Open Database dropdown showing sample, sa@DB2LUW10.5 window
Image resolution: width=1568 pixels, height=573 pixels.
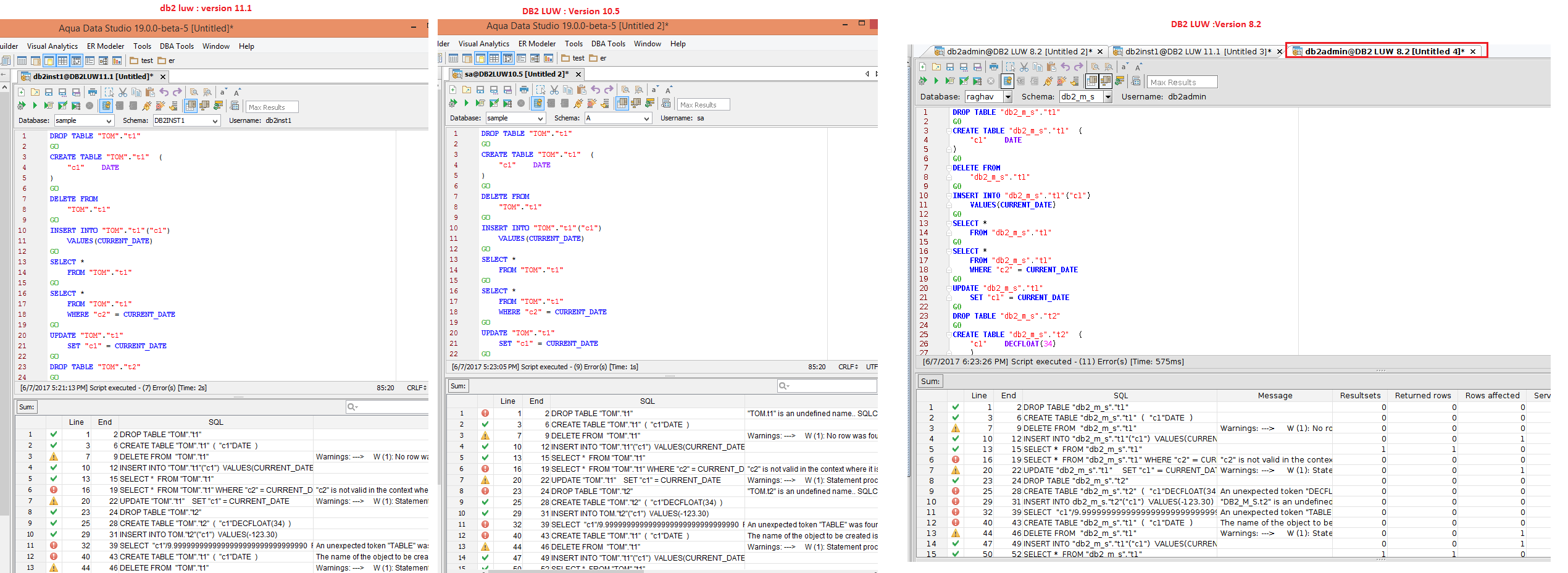516,118
